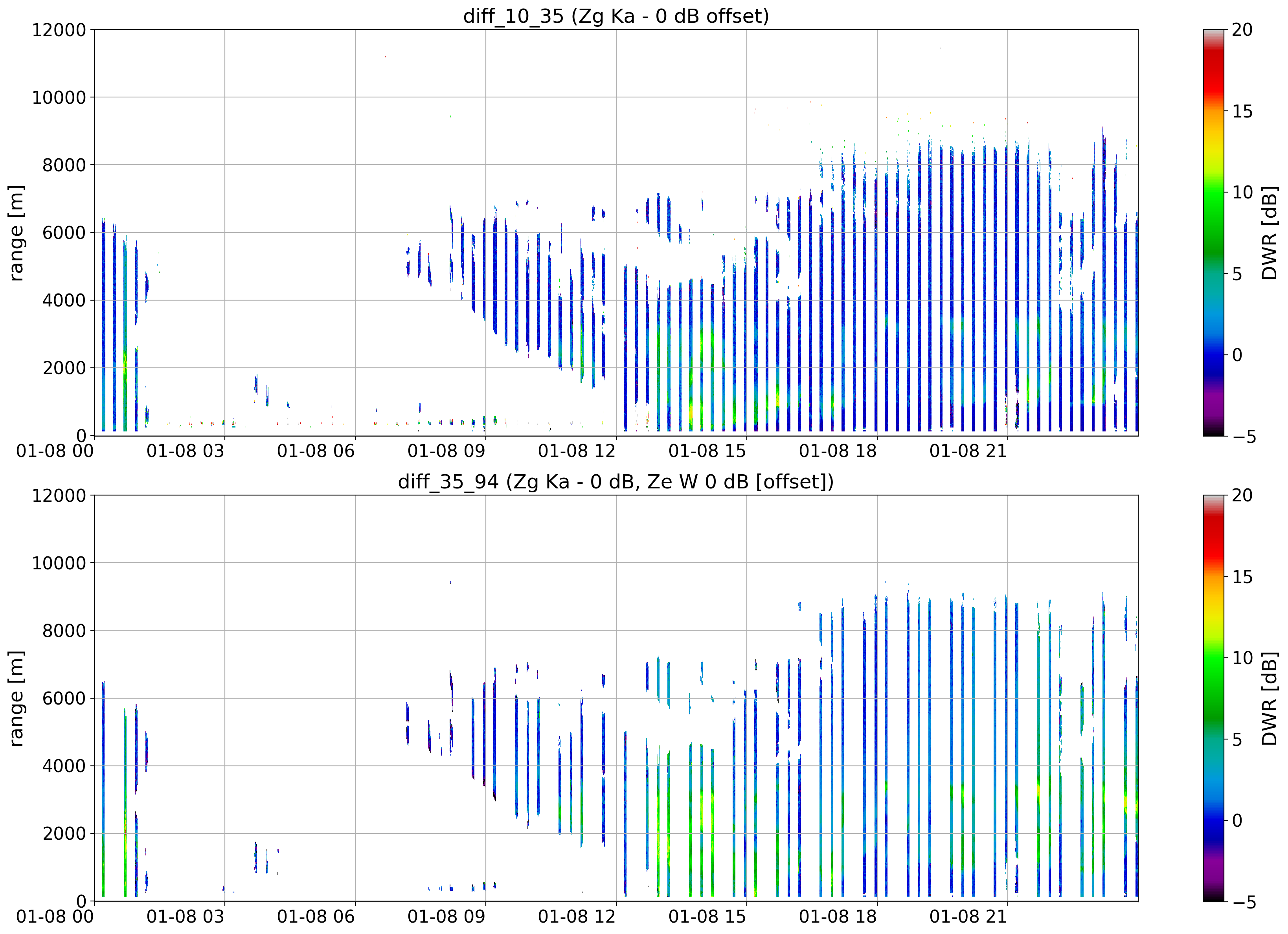This screenshot has height=934, width=1288.
Task: Click the title 'diff_10_35 (Zg Ka - 0 dB offset)'
Action: (x=616, y=16)
